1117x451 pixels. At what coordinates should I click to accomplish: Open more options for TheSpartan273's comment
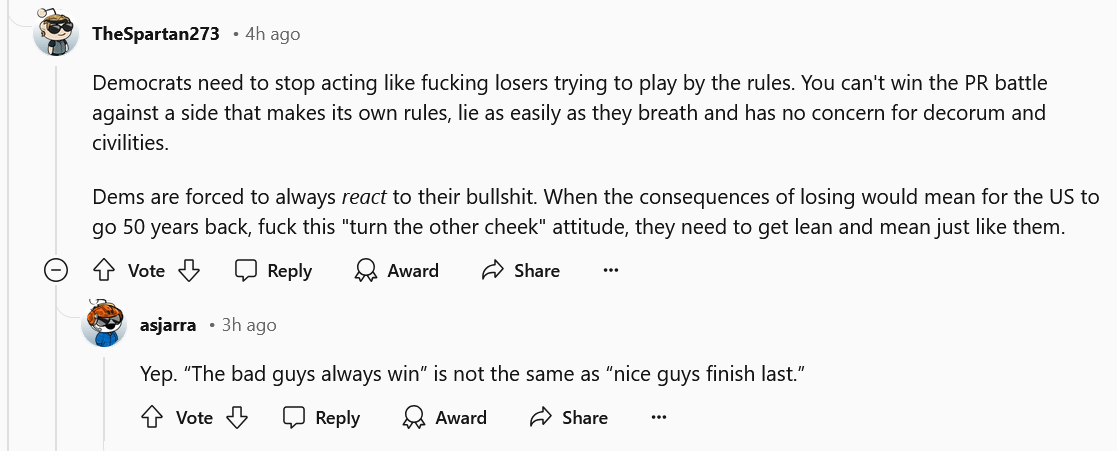612,270
